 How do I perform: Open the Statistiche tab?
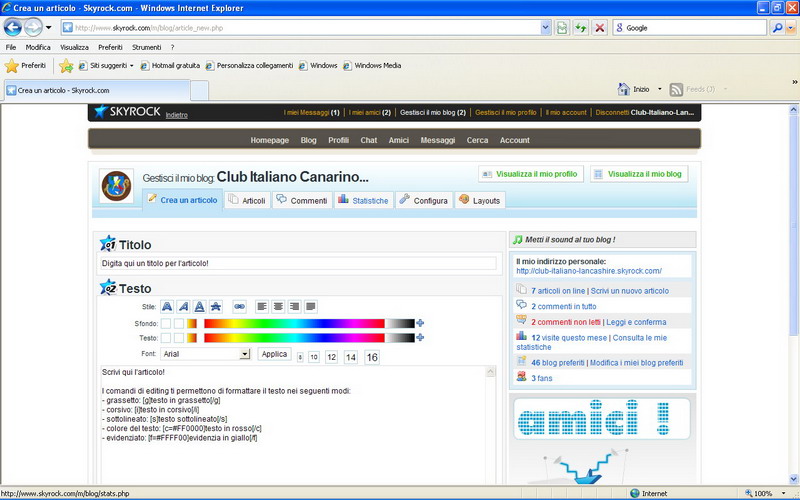click(x=364, y=200)
